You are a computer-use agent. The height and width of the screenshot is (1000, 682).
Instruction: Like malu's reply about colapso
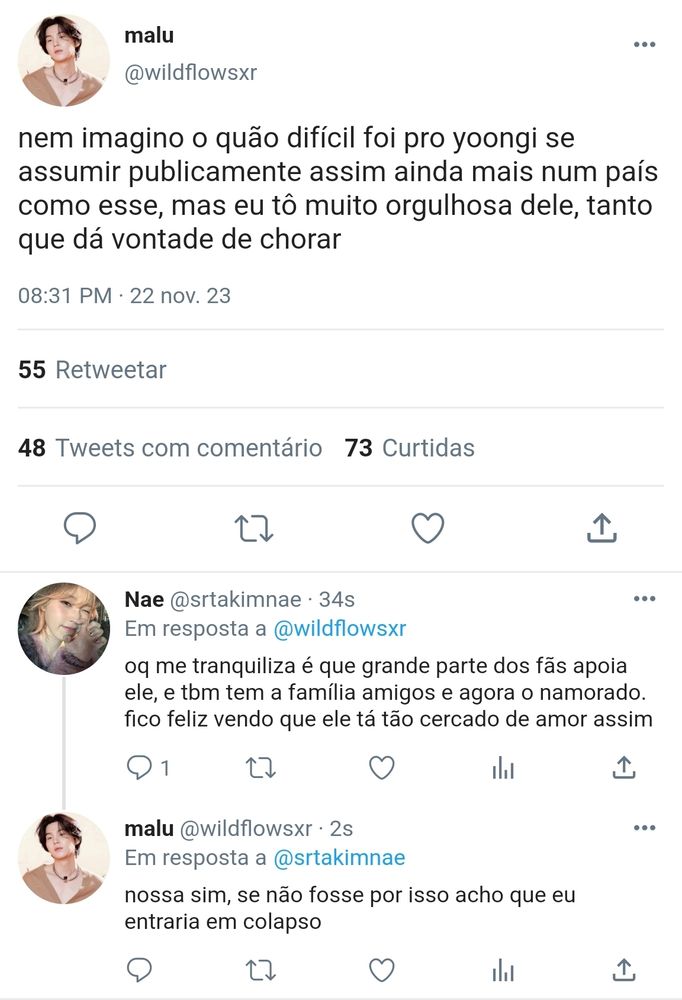382,970
